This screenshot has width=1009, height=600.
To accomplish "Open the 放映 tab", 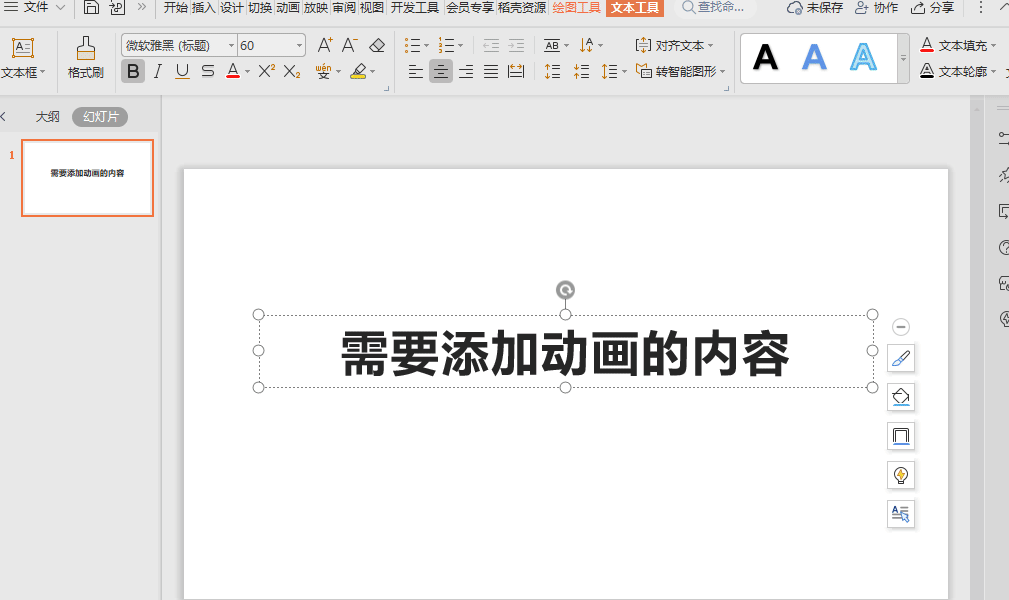I will 316,8.
